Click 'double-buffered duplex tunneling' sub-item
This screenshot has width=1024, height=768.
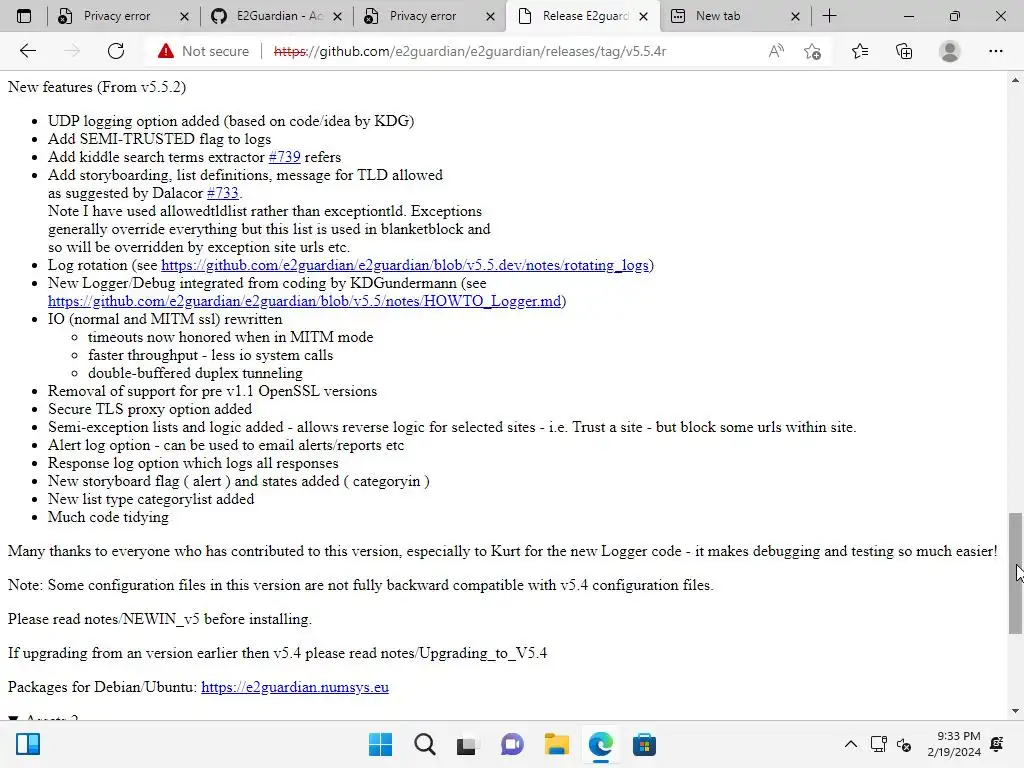click(195, 373)
